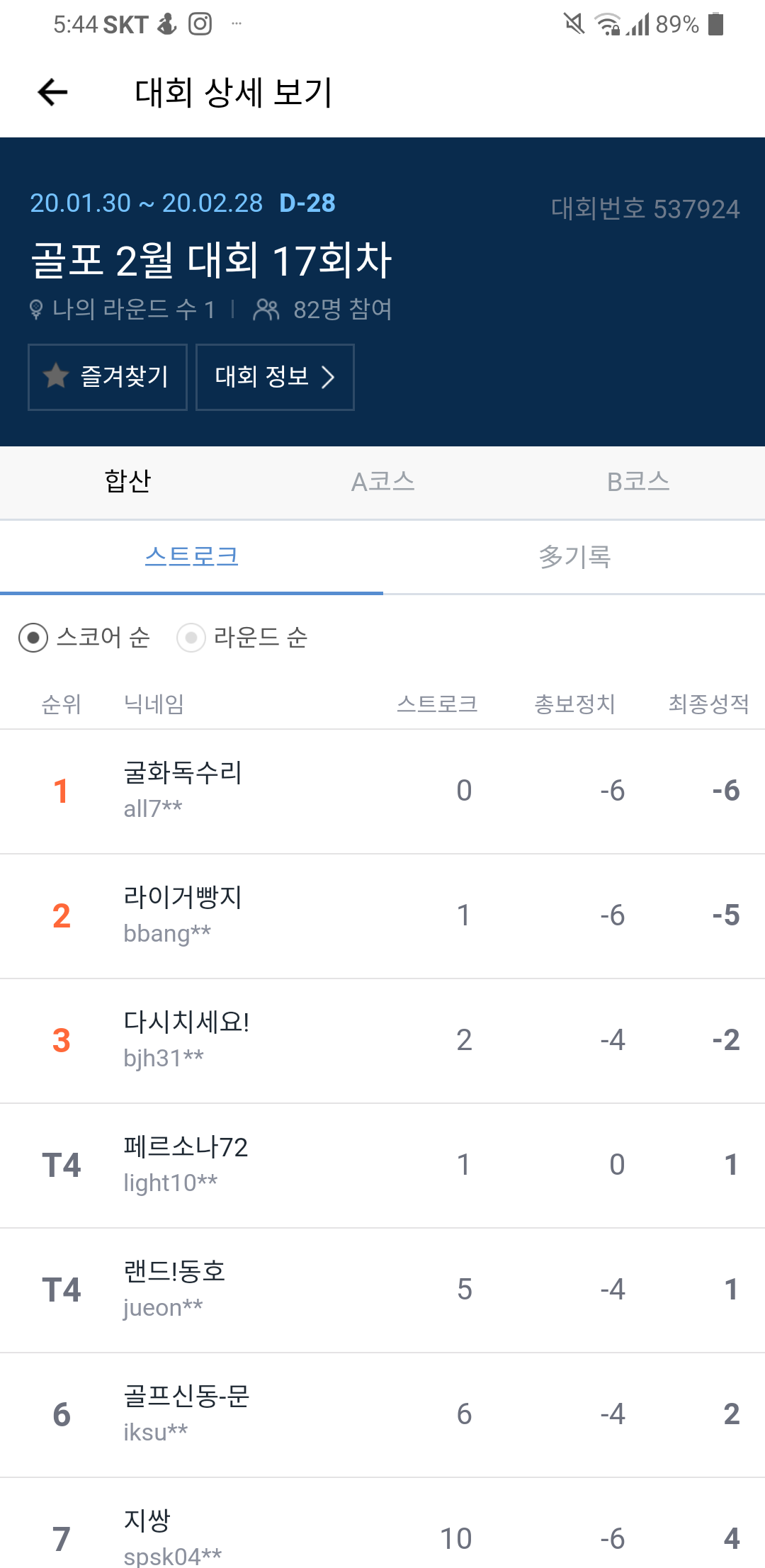Tap the battery status icon
The height and width of the screenshot is (1568, 765).
click(x=716, y=24)
